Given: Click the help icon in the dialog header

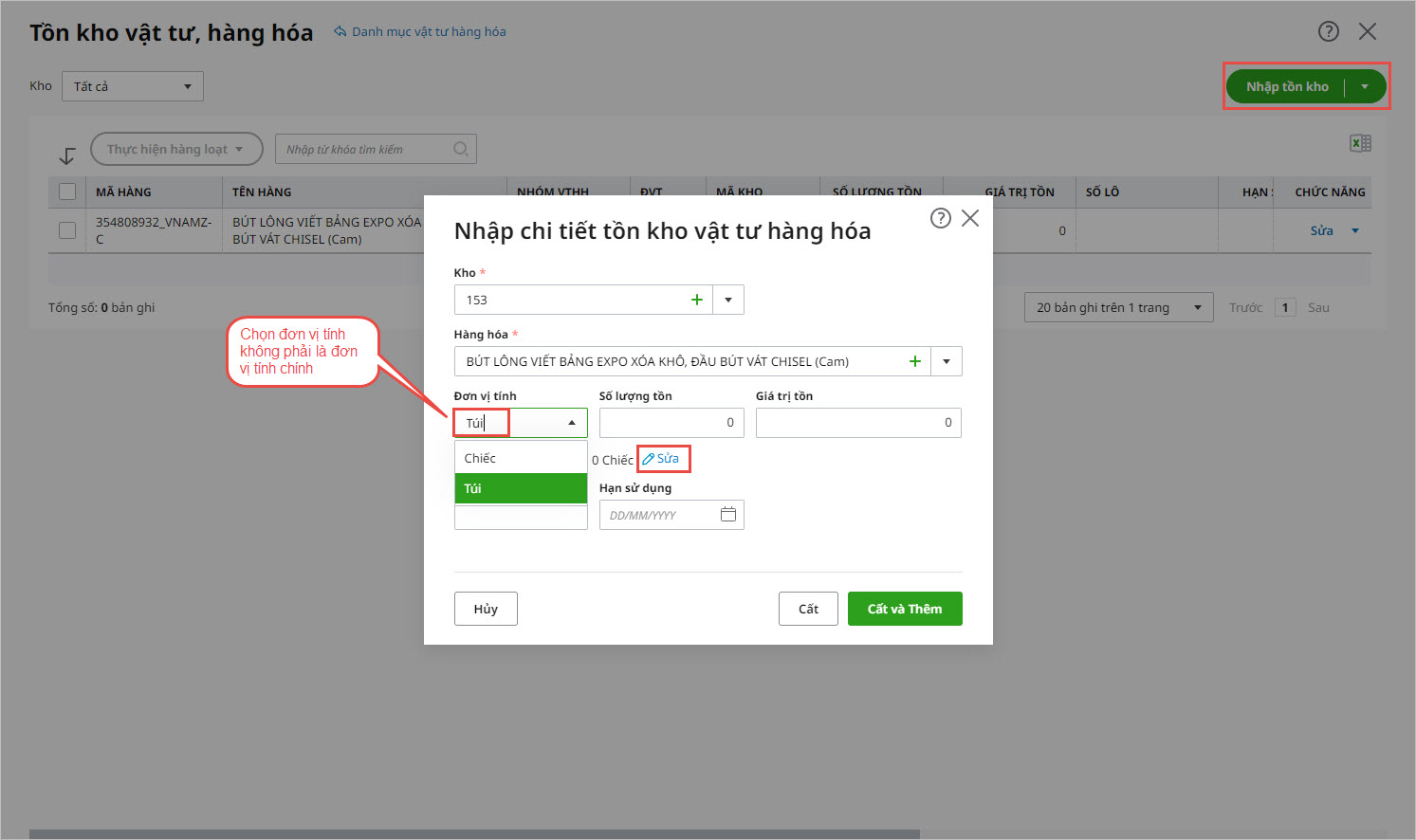Looking at the screenshot, I should 940,219.
